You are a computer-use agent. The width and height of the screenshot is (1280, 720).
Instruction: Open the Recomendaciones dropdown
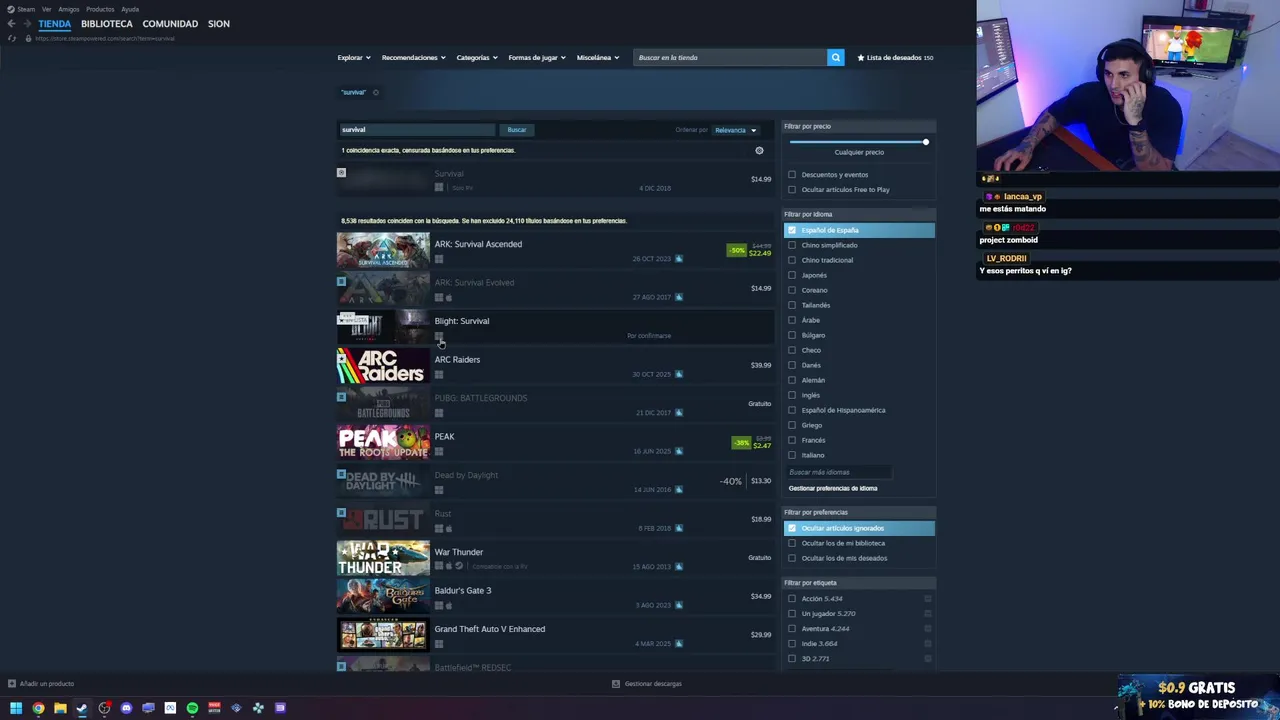click(413, 57)
